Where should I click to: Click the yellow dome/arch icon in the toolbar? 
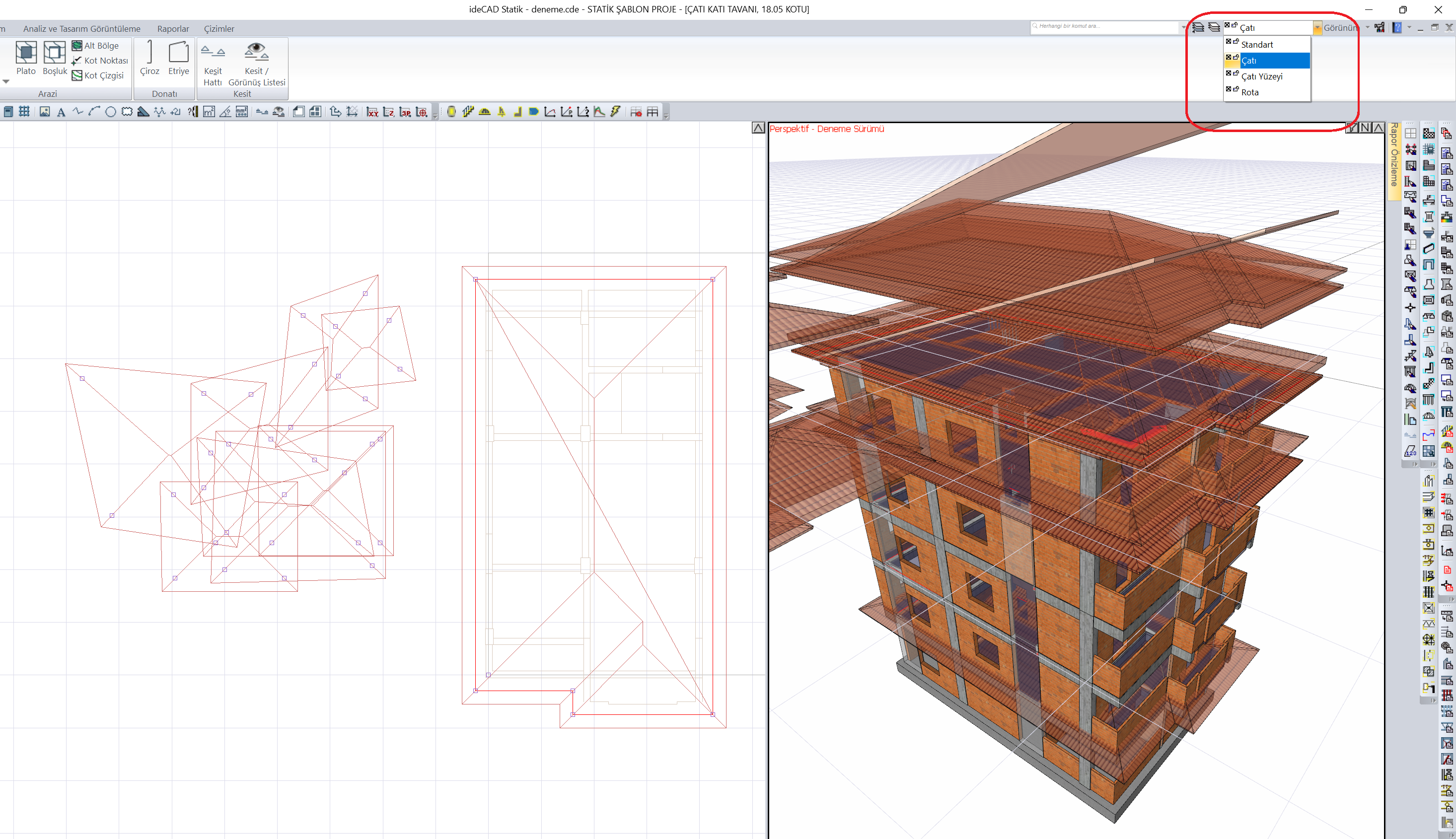point(485,112)
